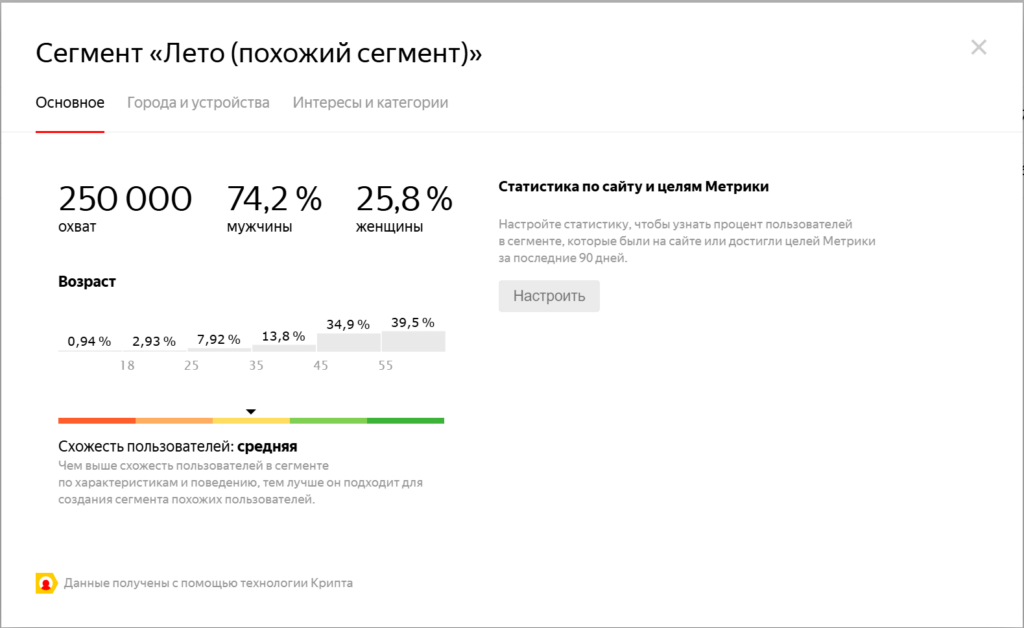Select the 39,5 % age bar

413,341
